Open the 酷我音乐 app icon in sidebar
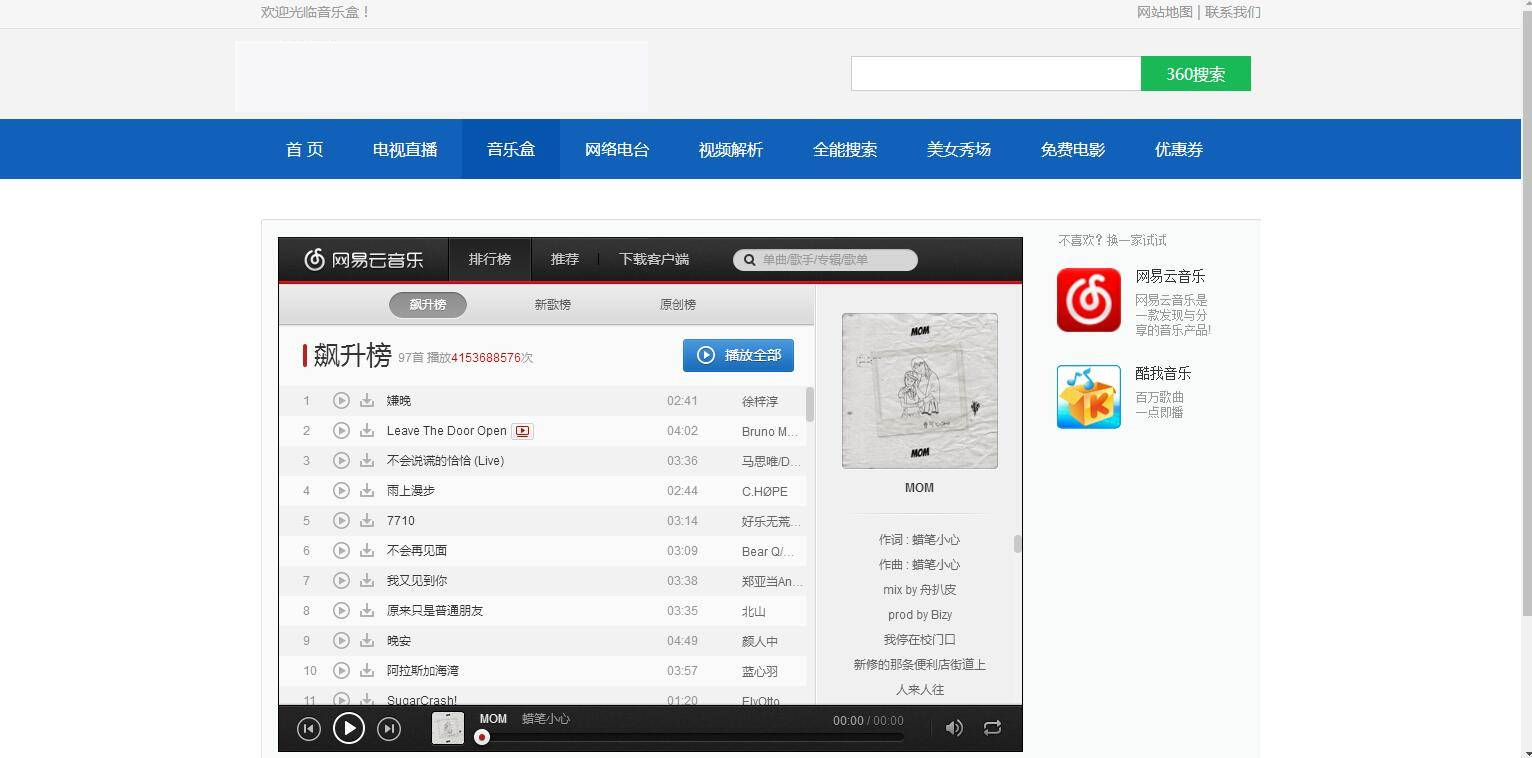The image size is (1532, 758). click(x=1088, y=396)
